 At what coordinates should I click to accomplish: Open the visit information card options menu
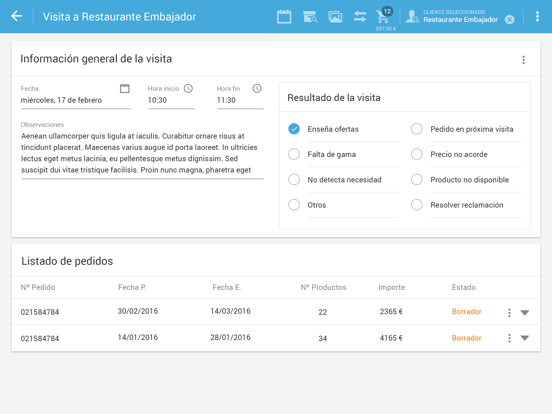(523, 60)
